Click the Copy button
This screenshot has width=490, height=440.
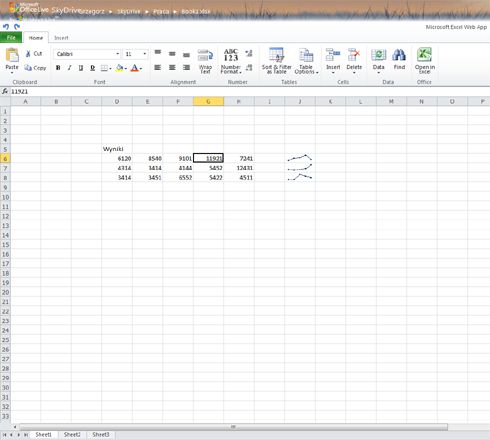pyautogui.click(x=35, y=68)
